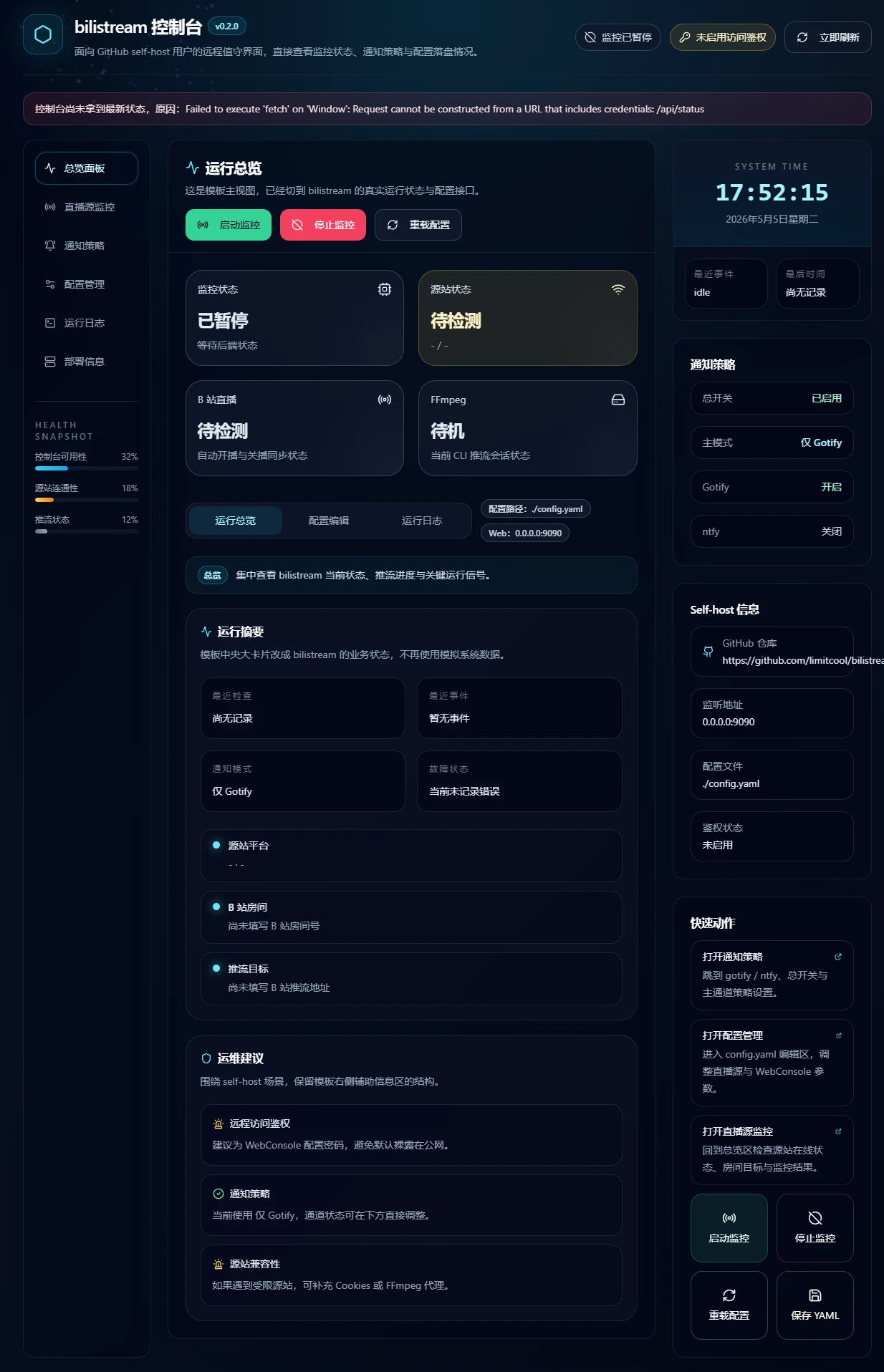Click the siren icon beside 远程访问鉴权
Screen dimensions: 884x1372
pos(218,1124)
